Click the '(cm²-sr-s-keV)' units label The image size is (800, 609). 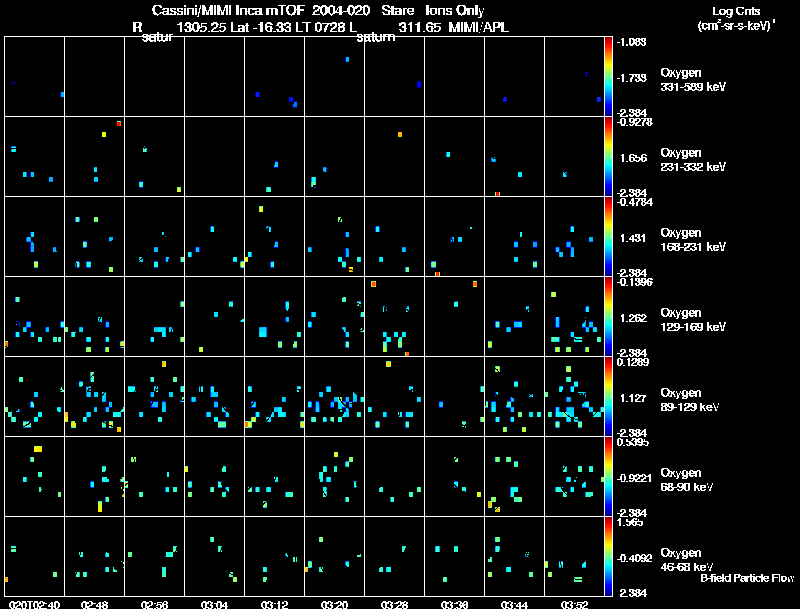pyautogui.click(x=735, y=26)
